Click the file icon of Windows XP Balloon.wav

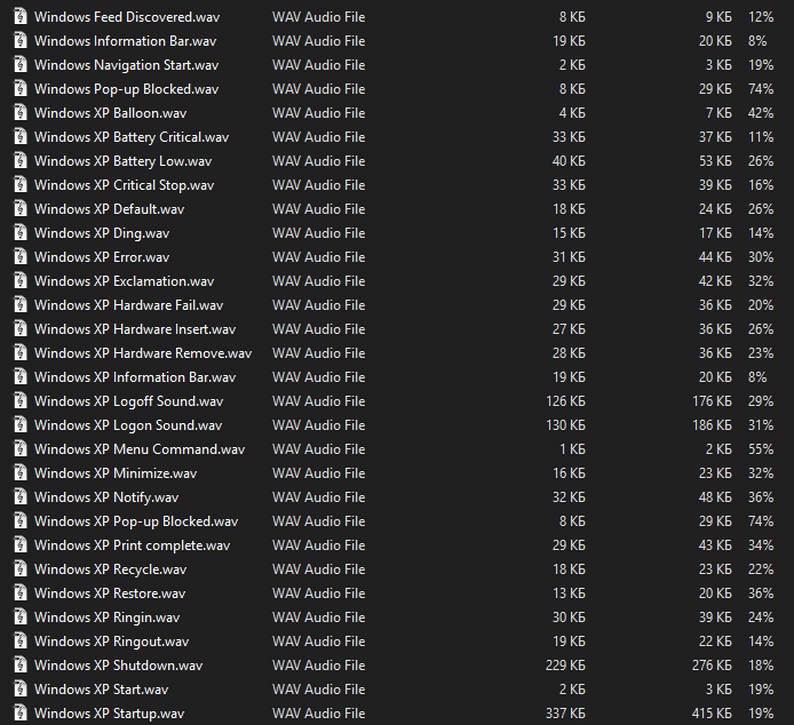[20, 113]
